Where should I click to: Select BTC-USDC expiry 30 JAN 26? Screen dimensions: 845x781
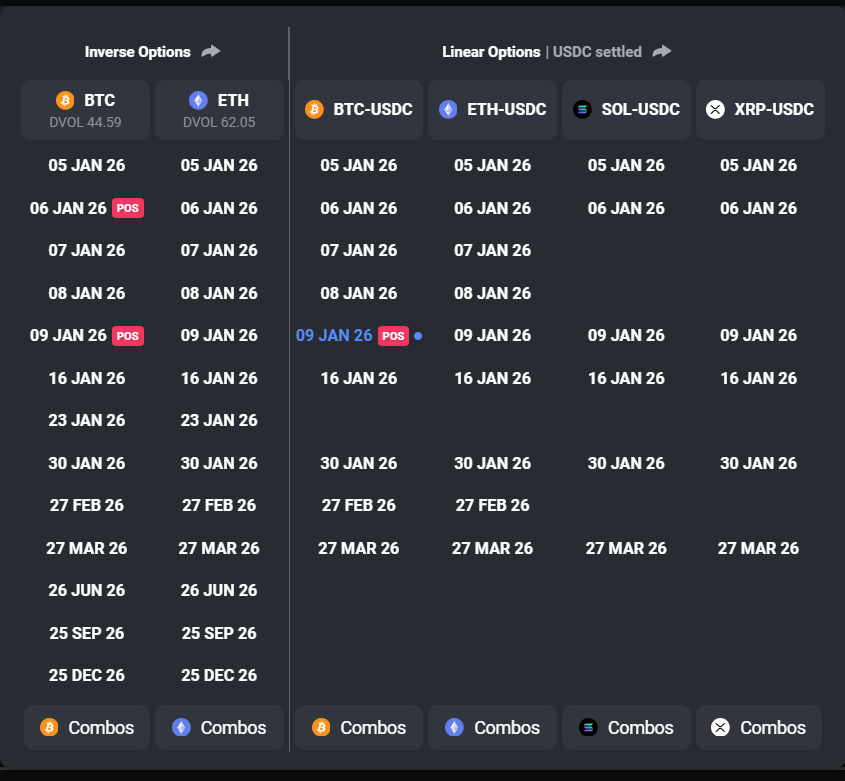click(x=359, y=463)
